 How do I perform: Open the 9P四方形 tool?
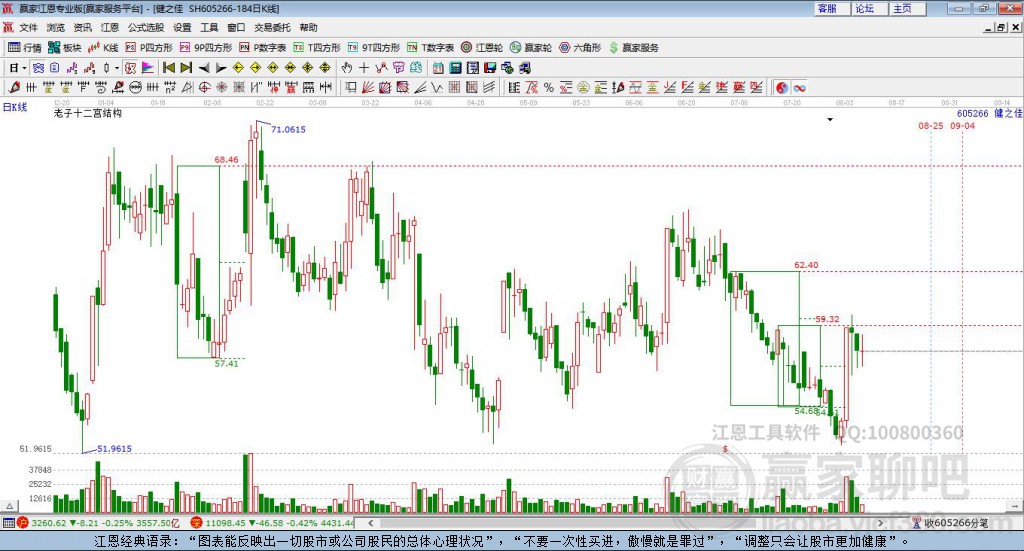pyautogui.click(x=206, y=48)
